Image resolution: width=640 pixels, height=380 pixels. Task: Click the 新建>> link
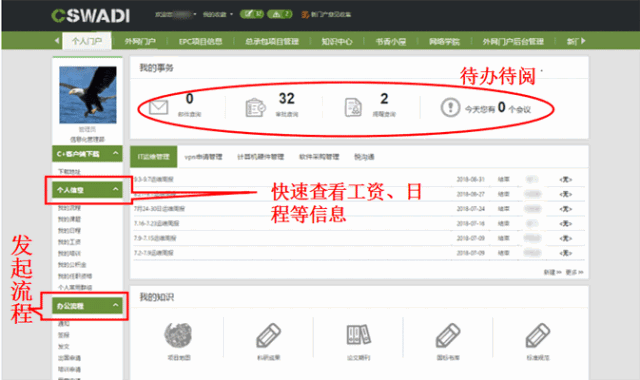(x=552, y=272)
